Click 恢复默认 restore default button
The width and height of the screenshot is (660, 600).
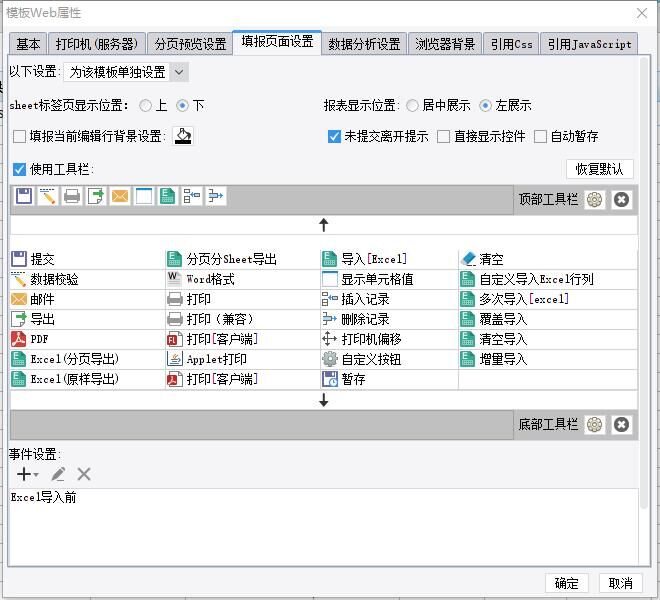[x=599, y=169]
